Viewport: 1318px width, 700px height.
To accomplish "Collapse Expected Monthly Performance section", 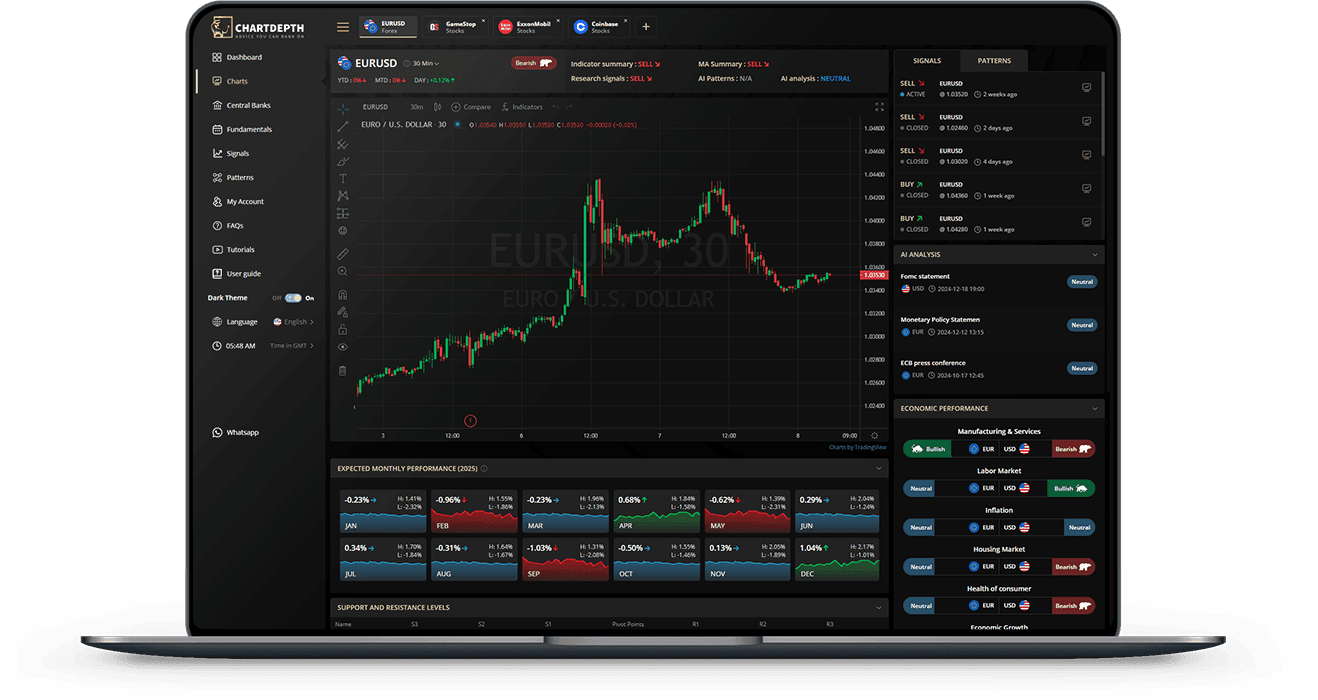I will (x=879, y=468).
